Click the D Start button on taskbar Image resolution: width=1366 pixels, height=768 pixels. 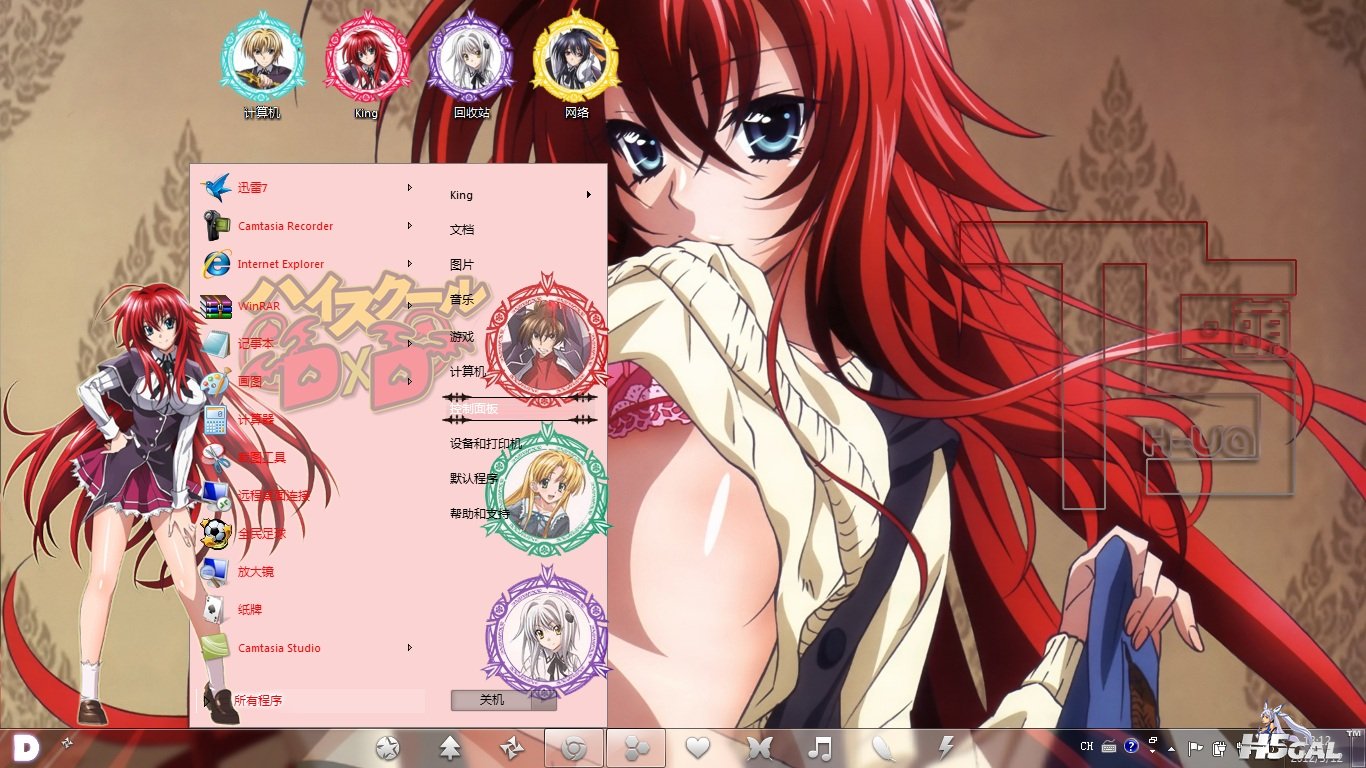point(27,748)
